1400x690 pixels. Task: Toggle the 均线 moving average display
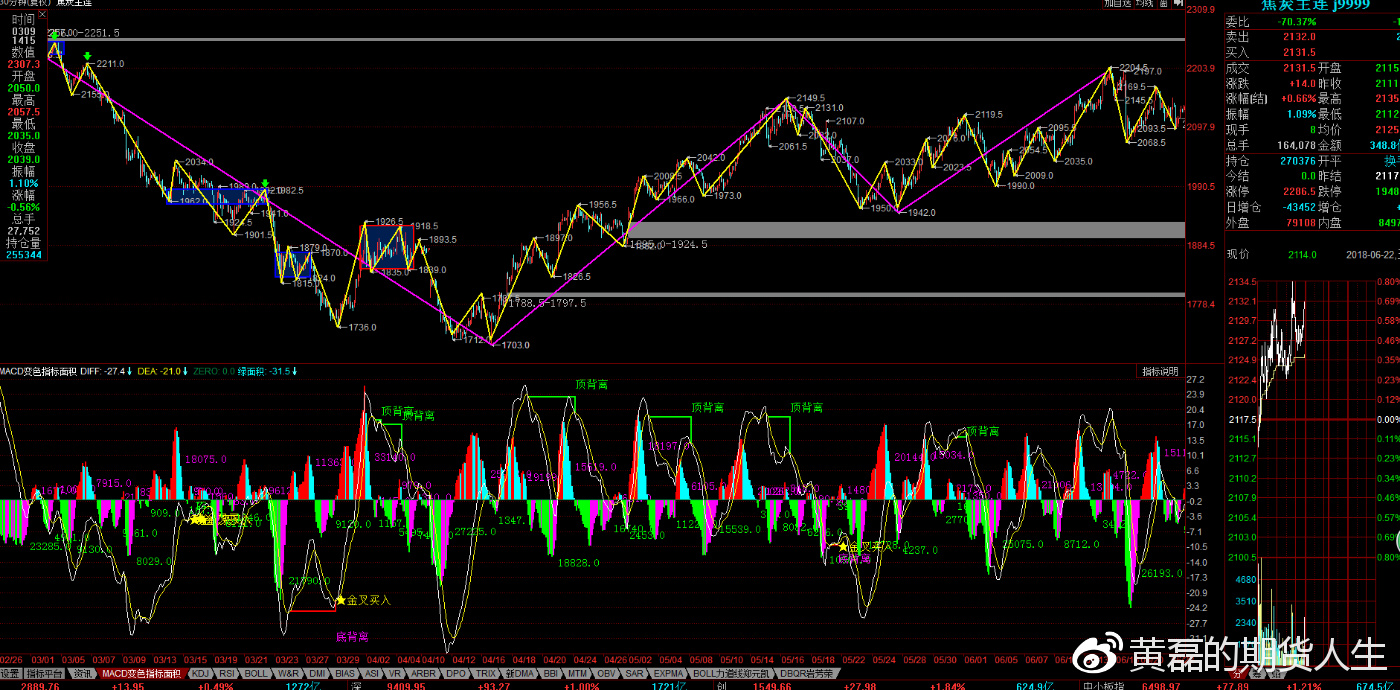pos(1145,4)
